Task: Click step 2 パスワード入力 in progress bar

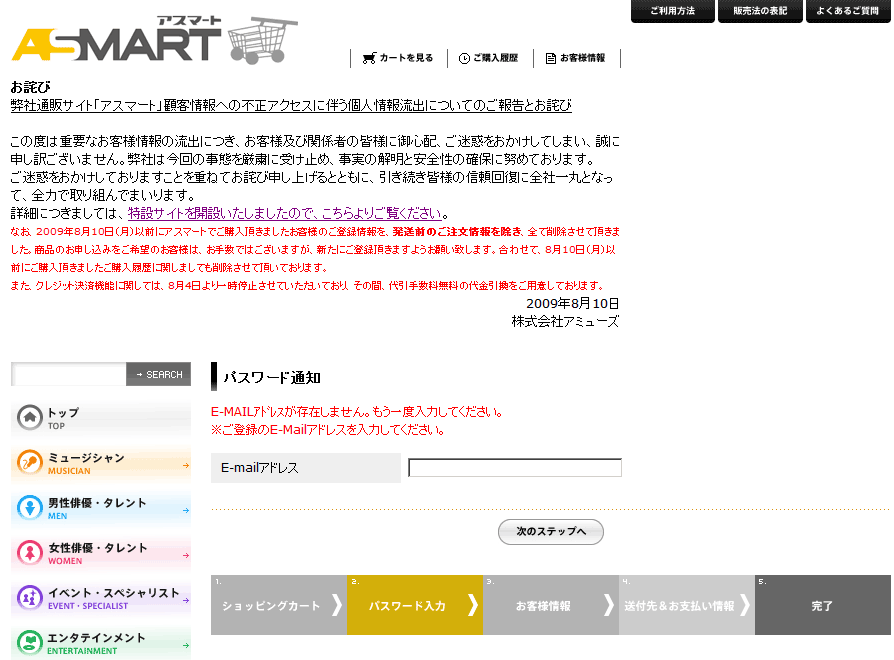Action: (x=415, y=605)
